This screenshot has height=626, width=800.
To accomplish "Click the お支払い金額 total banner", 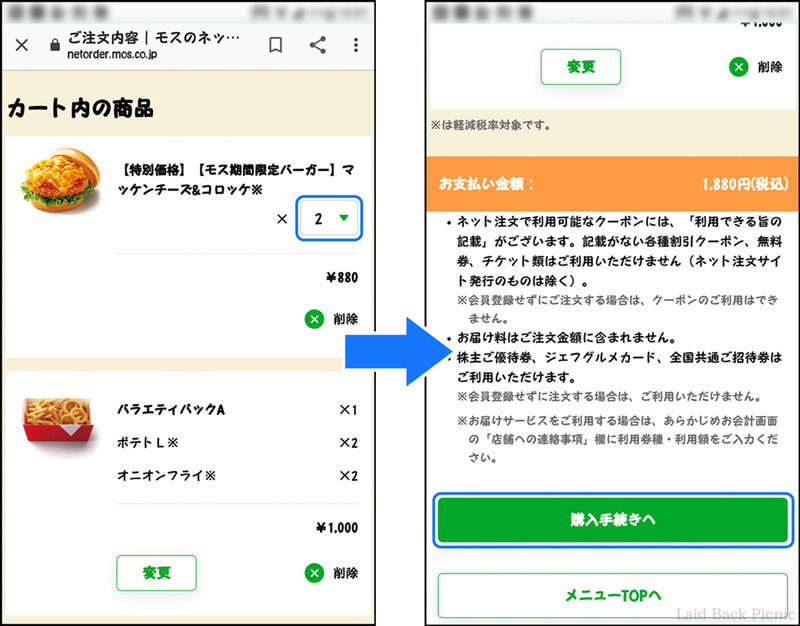I will point(612,184).
